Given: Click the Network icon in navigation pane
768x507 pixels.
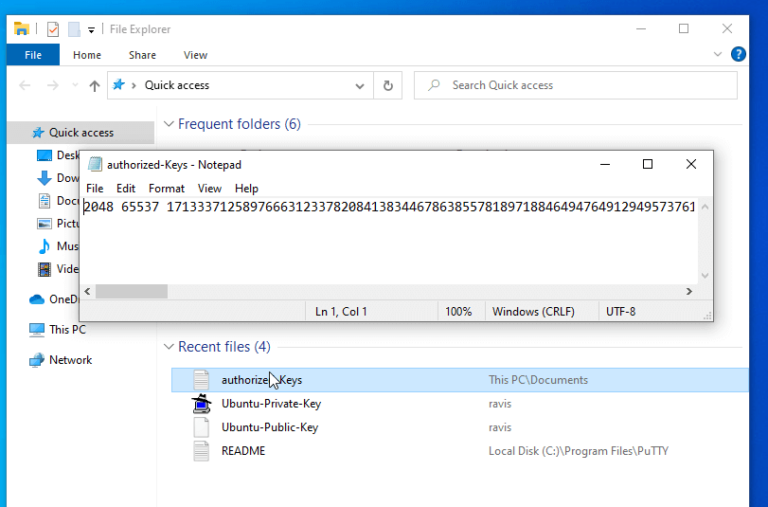Looking at the screenshot, I should pyautogui.click(x=37, y=360).
